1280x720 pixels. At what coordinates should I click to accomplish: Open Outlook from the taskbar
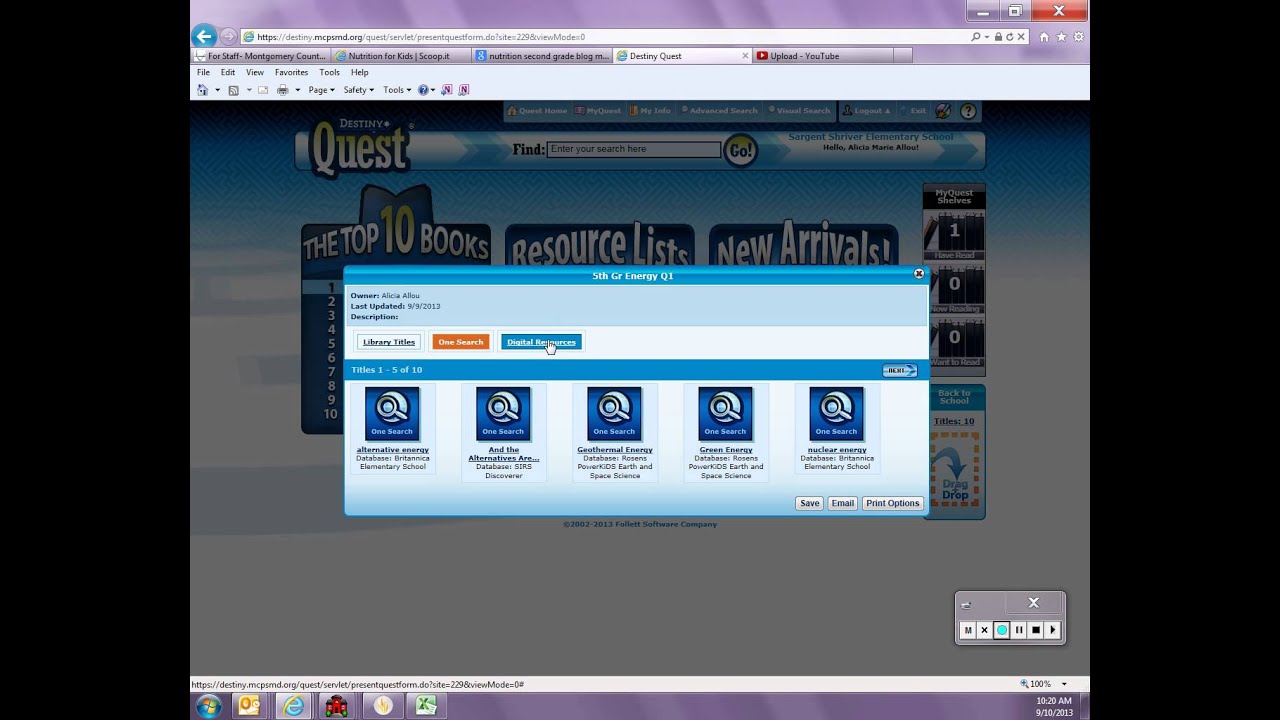click(249, 706)
